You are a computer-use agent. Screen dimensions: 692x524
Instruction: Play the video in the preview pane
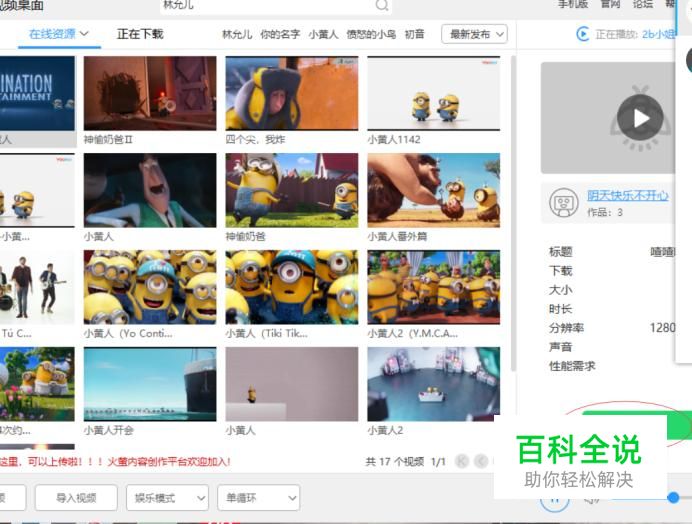(640, 118)
